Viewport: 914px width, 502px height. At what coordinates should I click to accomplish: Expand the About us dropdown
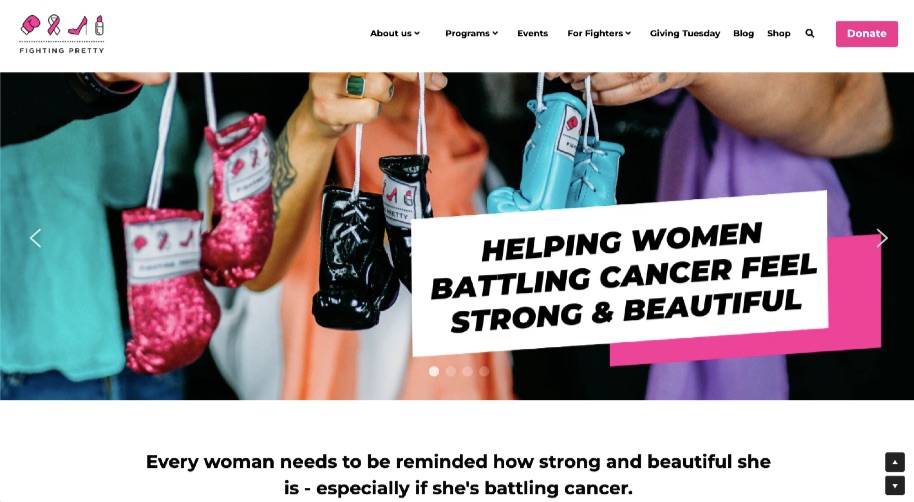[395, 33]
